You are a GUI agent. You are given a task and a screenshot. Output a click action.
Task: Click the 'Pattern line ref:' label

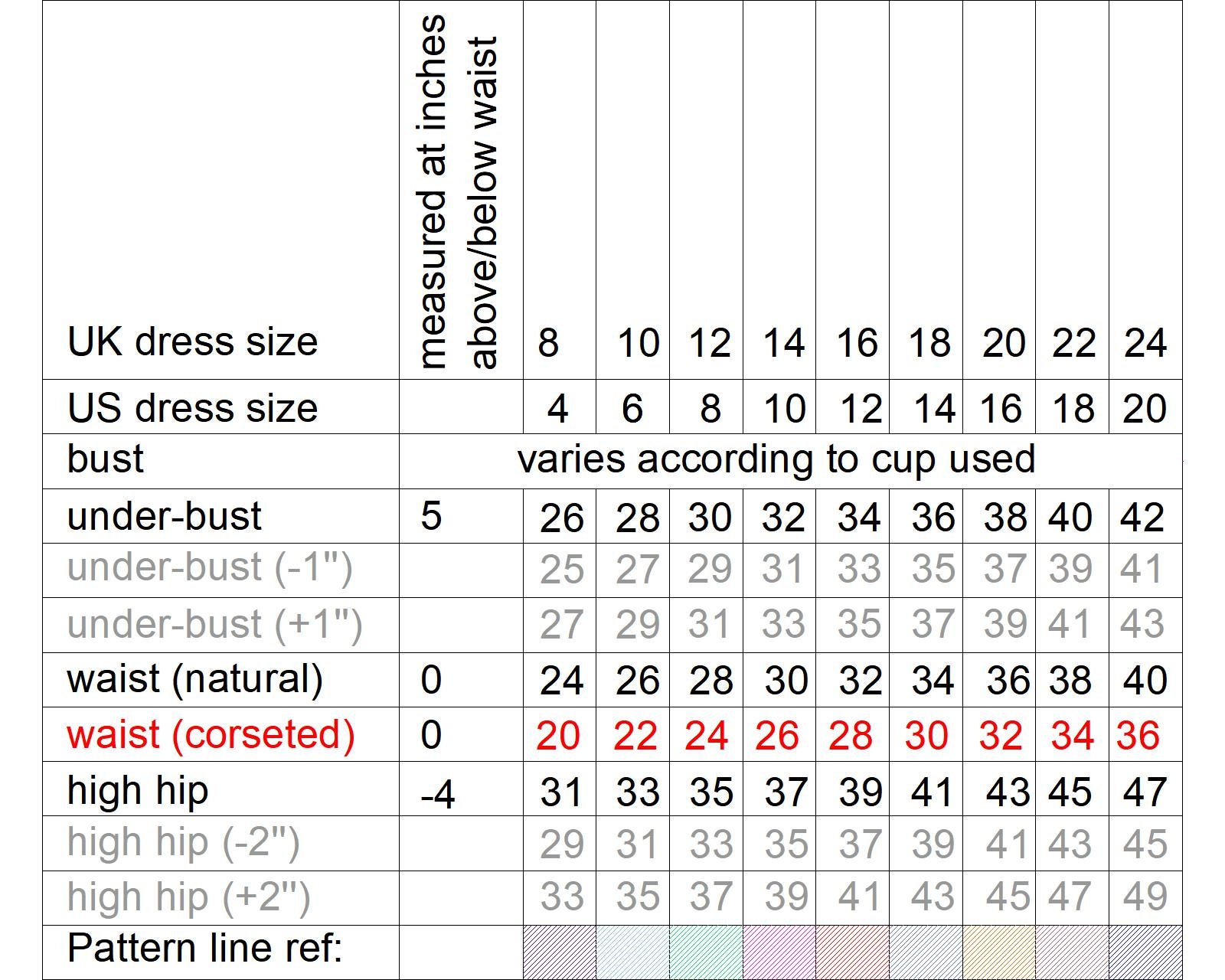pos(204,949)
